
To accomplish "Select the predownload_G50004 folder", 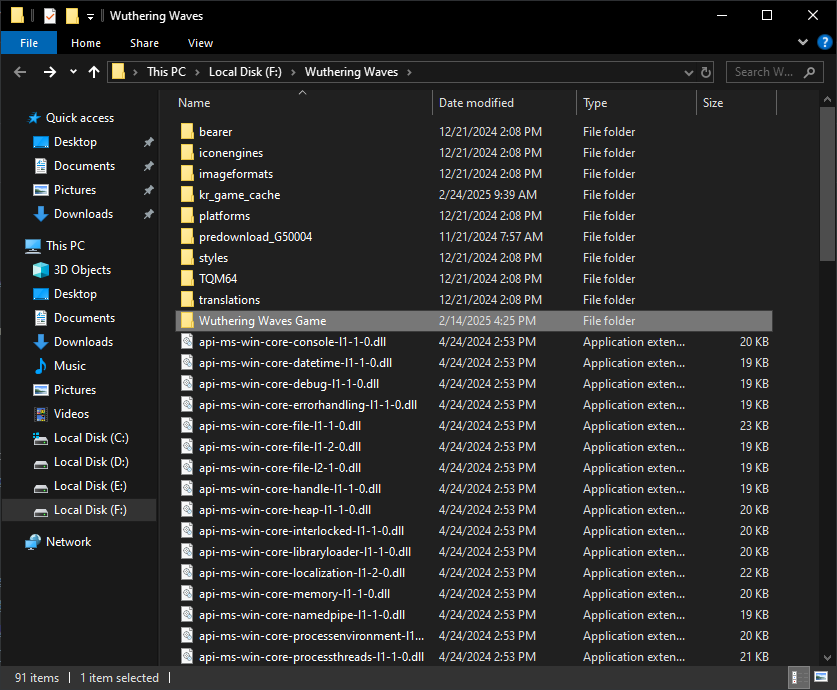I will (x=255, y=237).
